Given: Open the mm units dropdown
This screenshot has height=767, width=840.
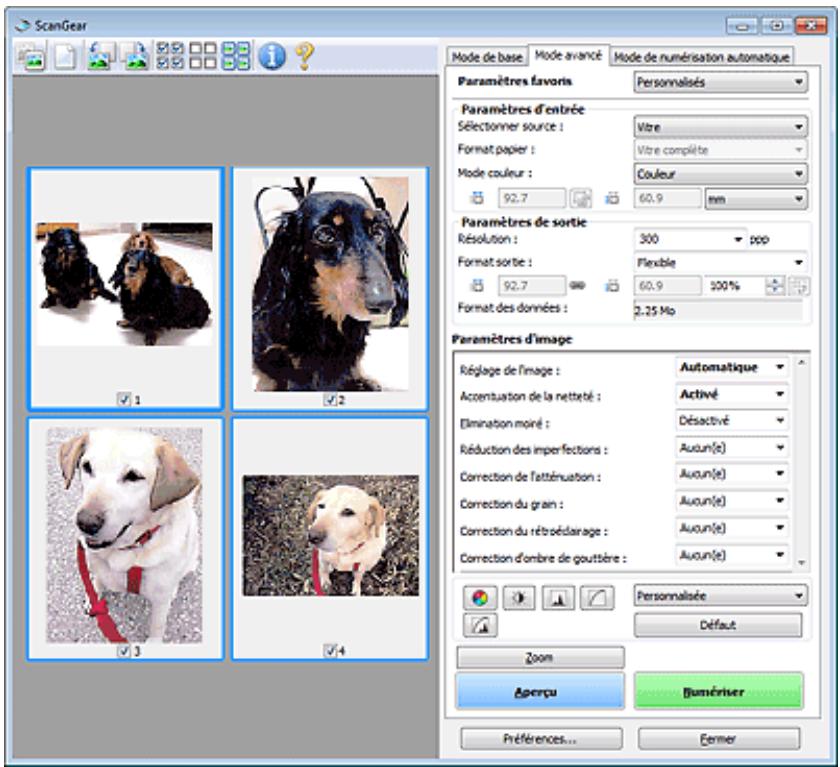Looking at the screenshot, I should pos(756,199).
